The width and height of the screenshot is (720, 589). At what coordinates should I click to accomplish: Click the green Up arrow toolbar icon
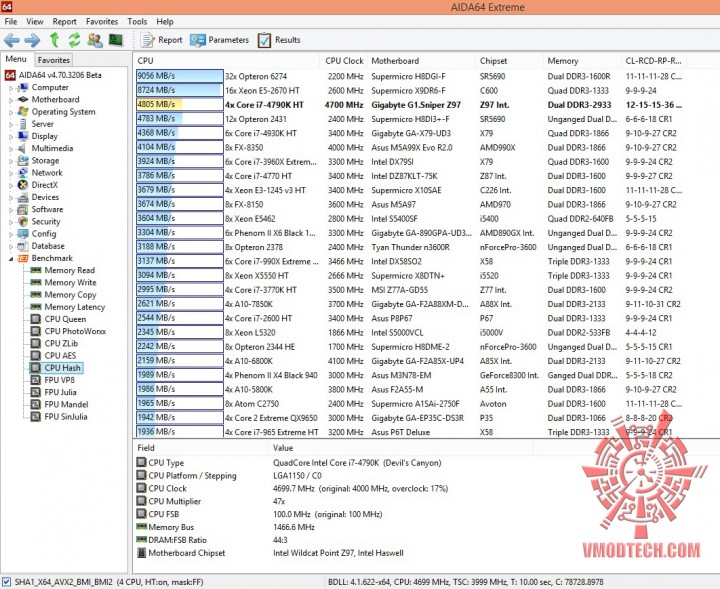tap(54, 40)
